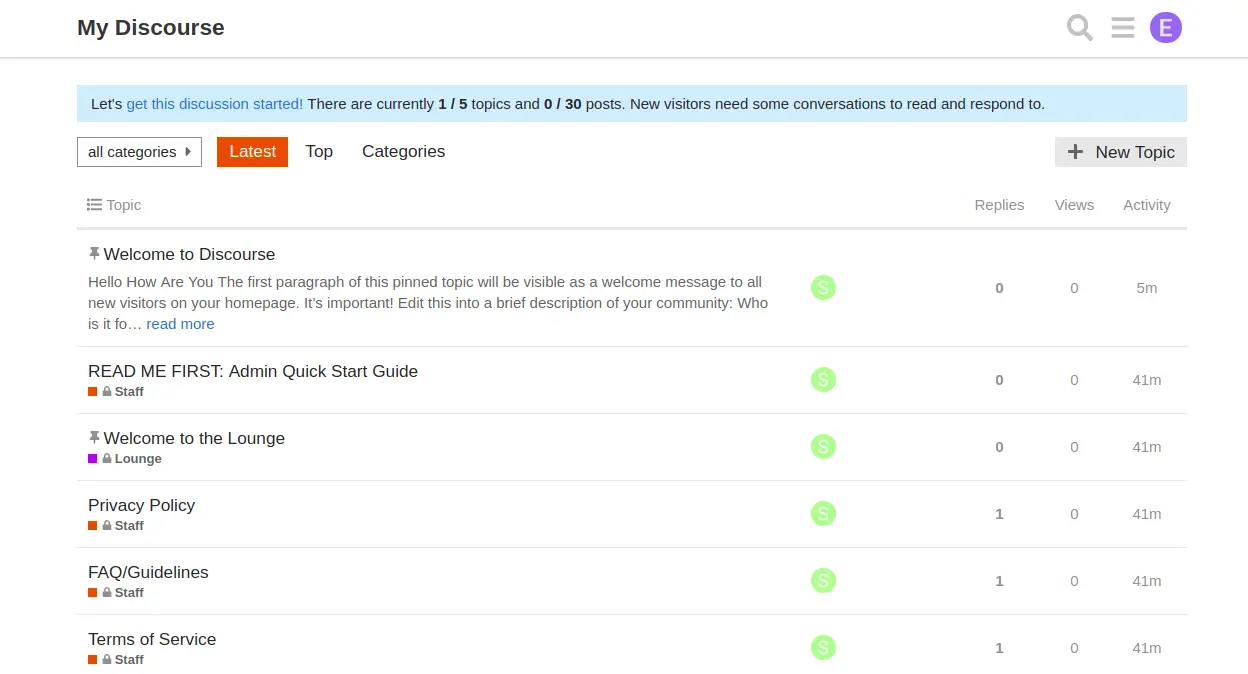The width and height of the screenshot is (1248, 674).
Task: Open poster avatar for Privacy Policy
Action: 823,514
